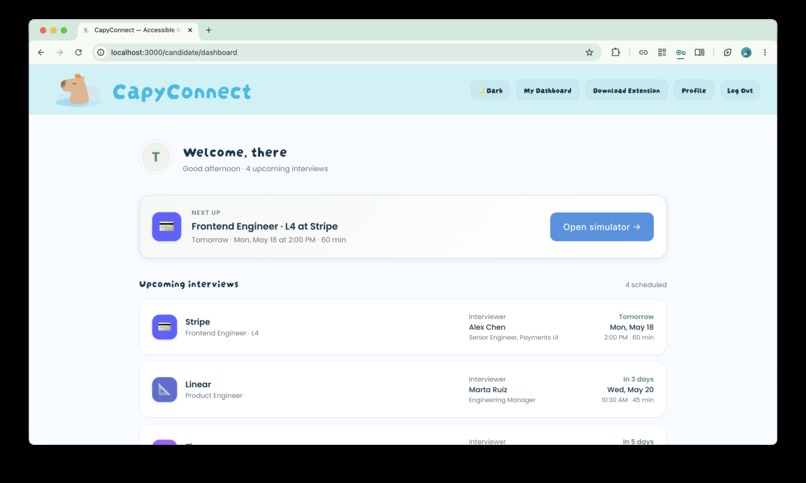Open the Extensions puzzle icon
The image size is (806, 483).
[615, 52]
